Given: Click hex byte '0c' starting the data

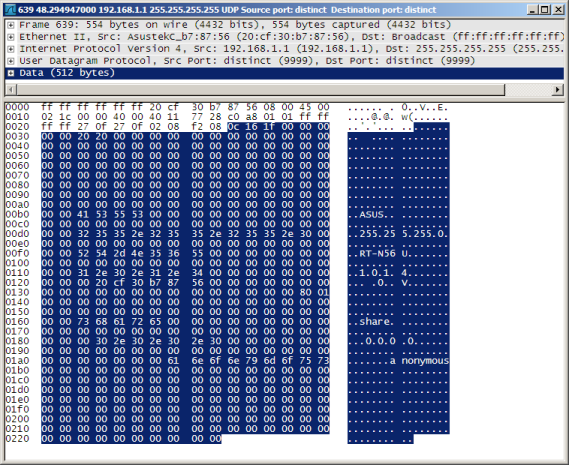Looking at the screenshot, I should (233, 127).
